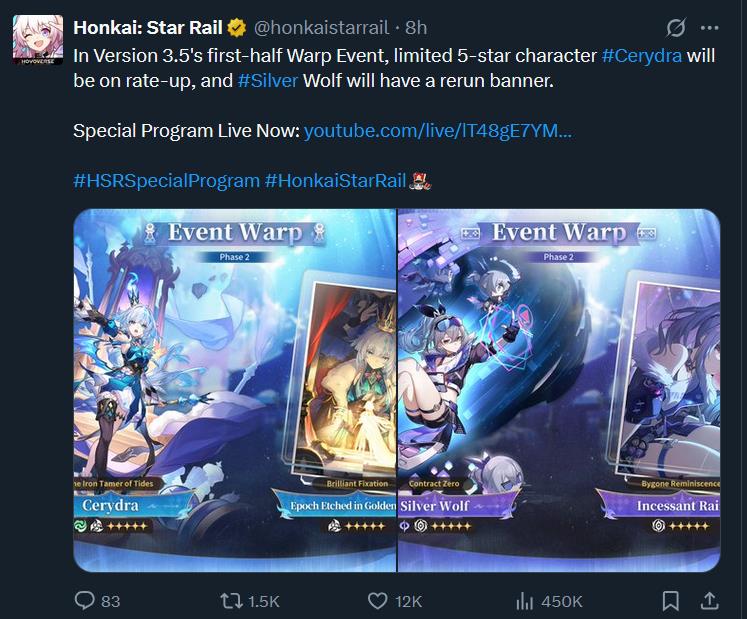
Task: Bookmark this tweet
Action: [671, 600]
